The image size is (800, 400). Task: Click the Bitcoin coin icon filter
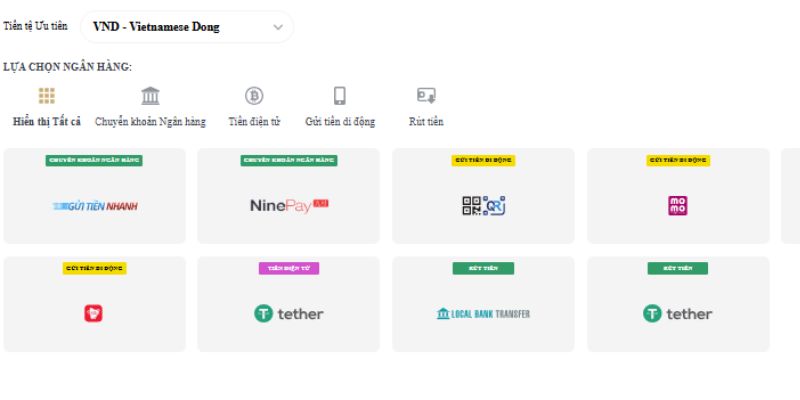point(254,96)
